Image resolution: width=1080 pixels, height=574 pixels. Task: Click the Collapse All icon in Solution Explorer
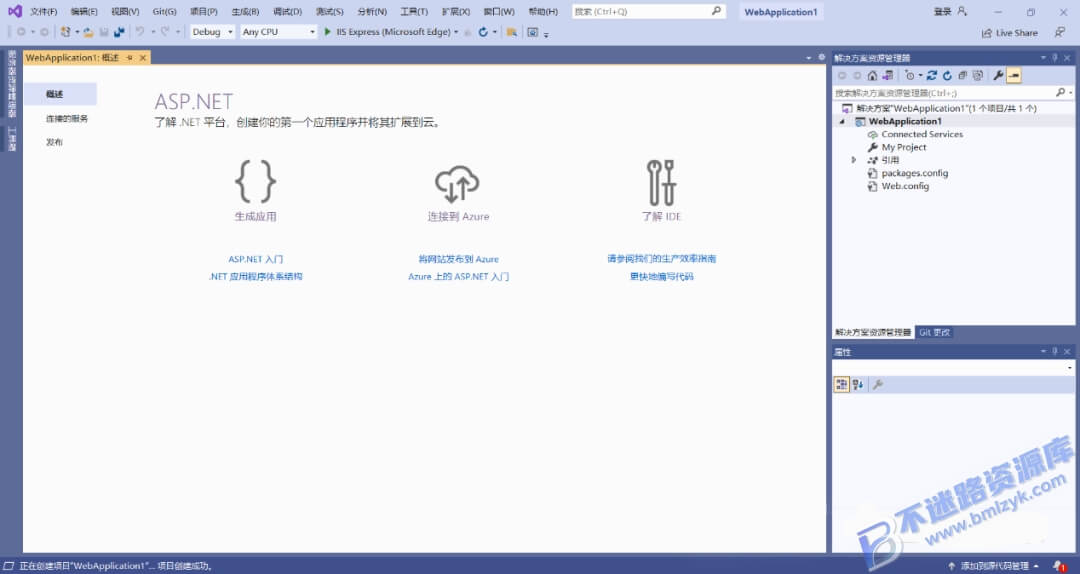click(962, 75)
